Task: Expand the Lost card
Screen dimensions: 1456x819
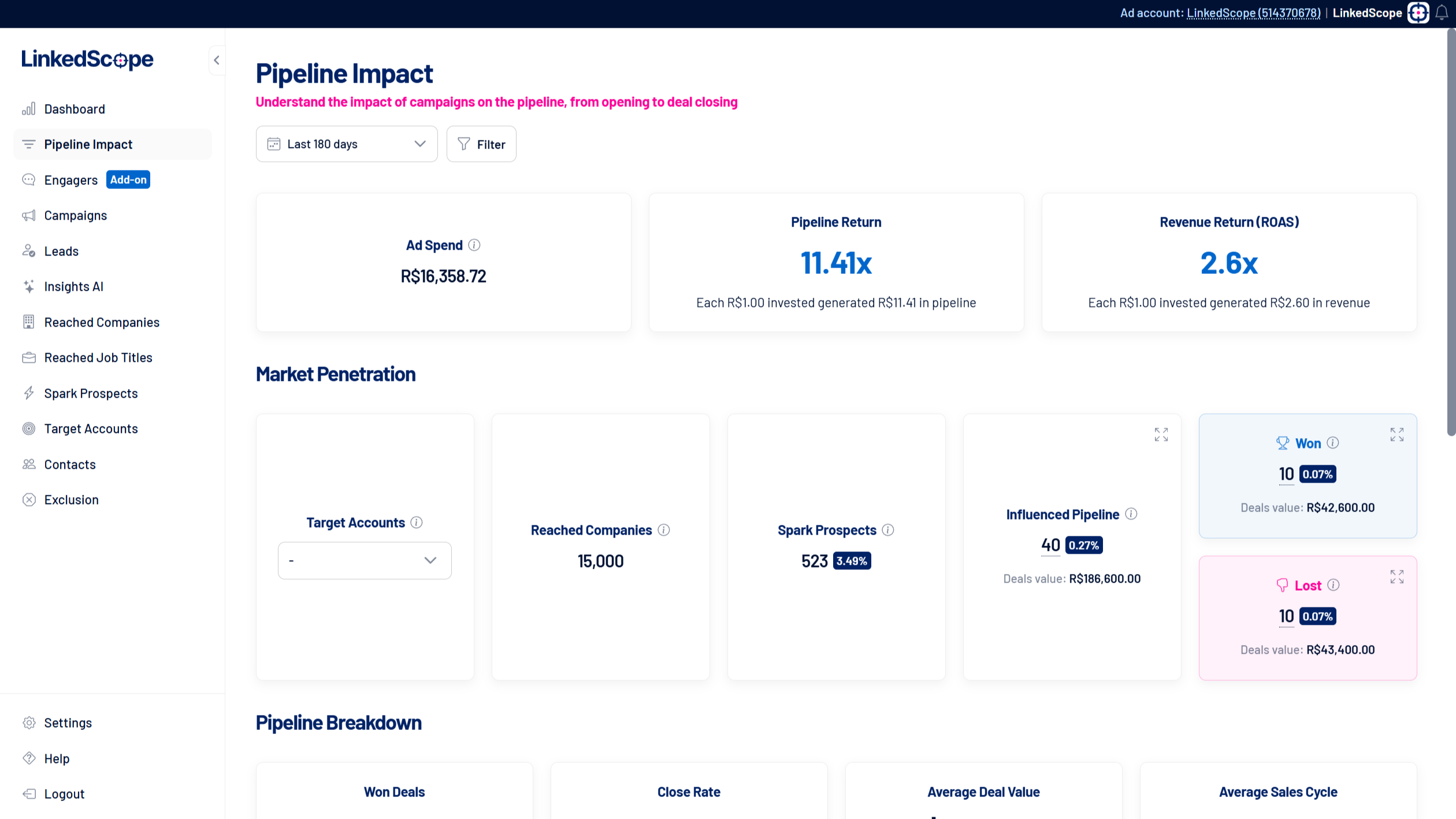Action: coord(1397,577)
